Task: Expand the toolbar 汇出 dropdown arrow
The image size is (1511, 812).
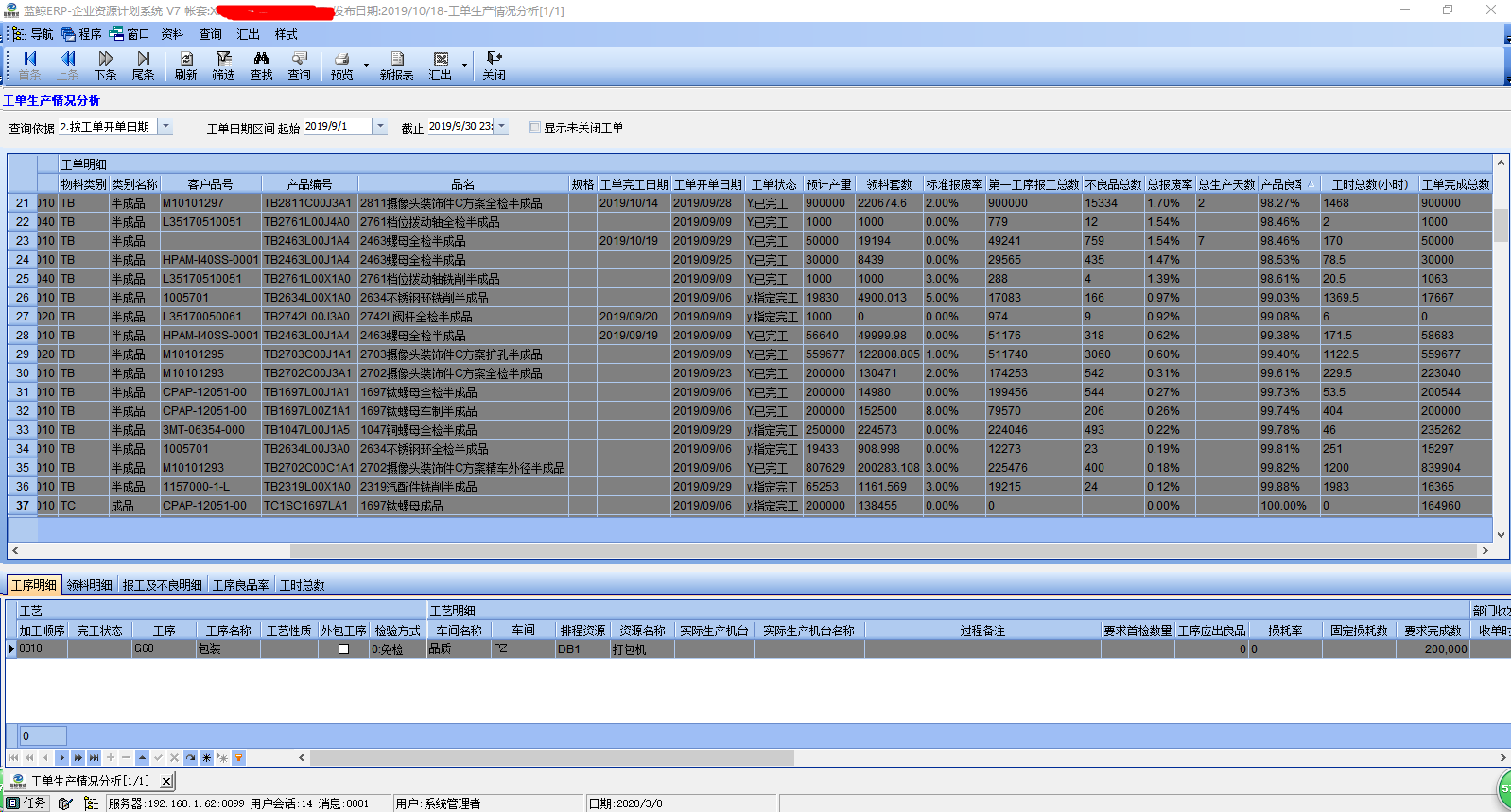Action: click(x=464, y=66)
